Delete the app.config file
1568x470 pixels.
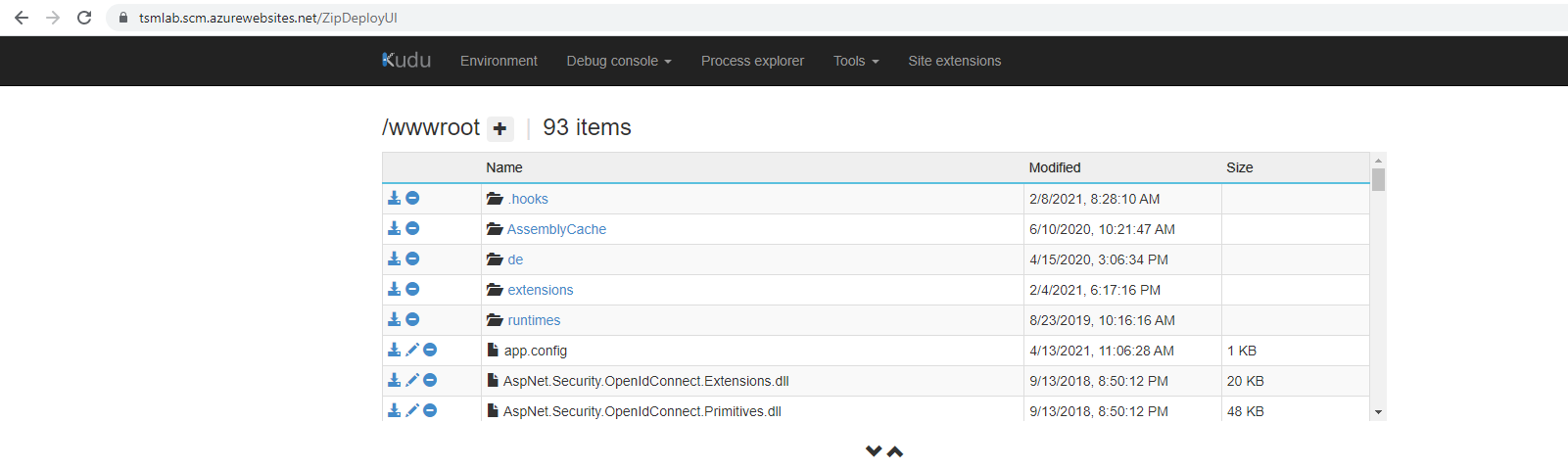[430, 350]
